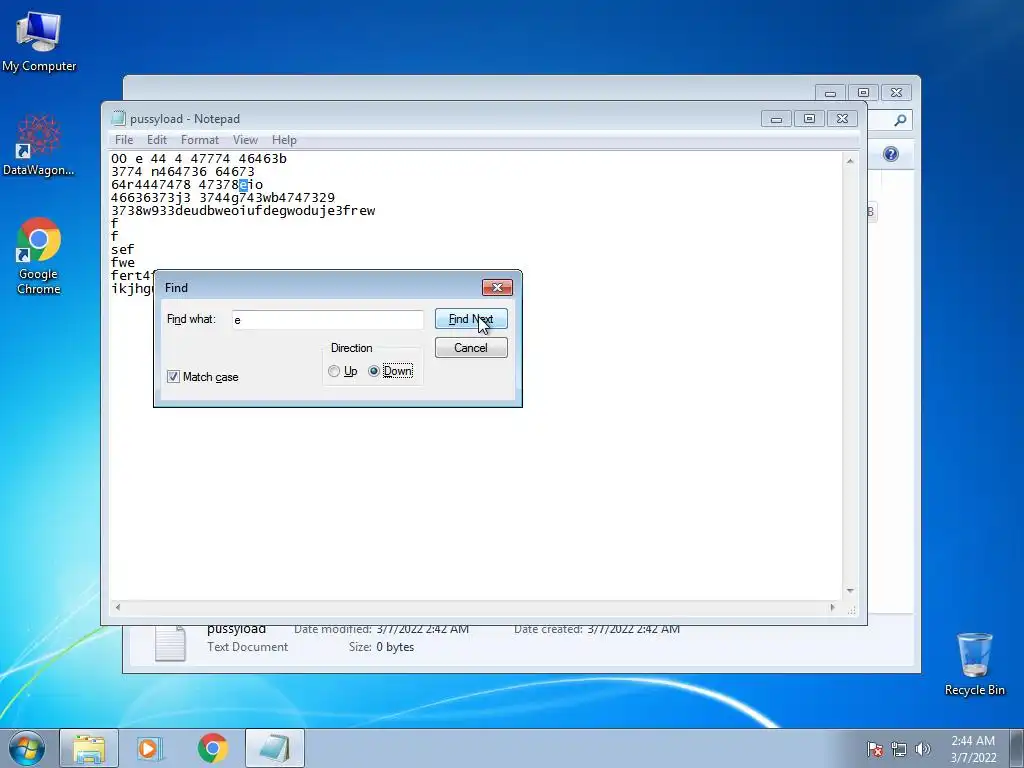Close the Explorer window behind Notepad
This screenshot has height=768, width=1024.
coord(896,93)
